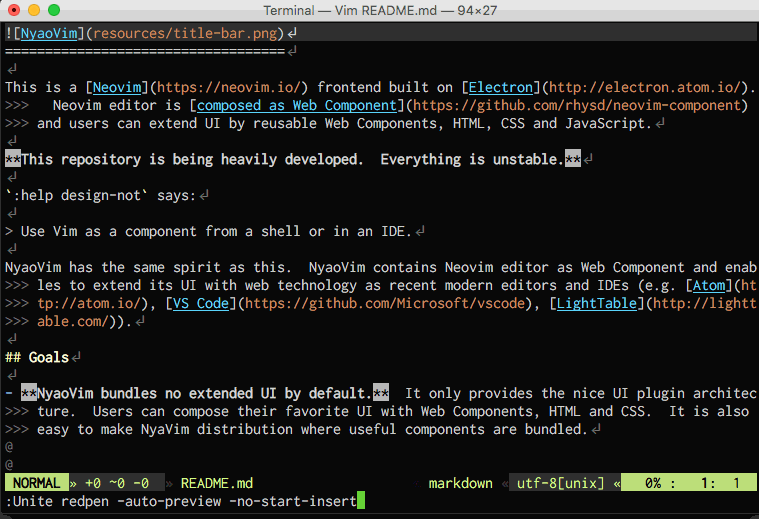Viewport: 759px width, 519px height.
Task: Click the Neovim link text
Action: coord(117,88)
